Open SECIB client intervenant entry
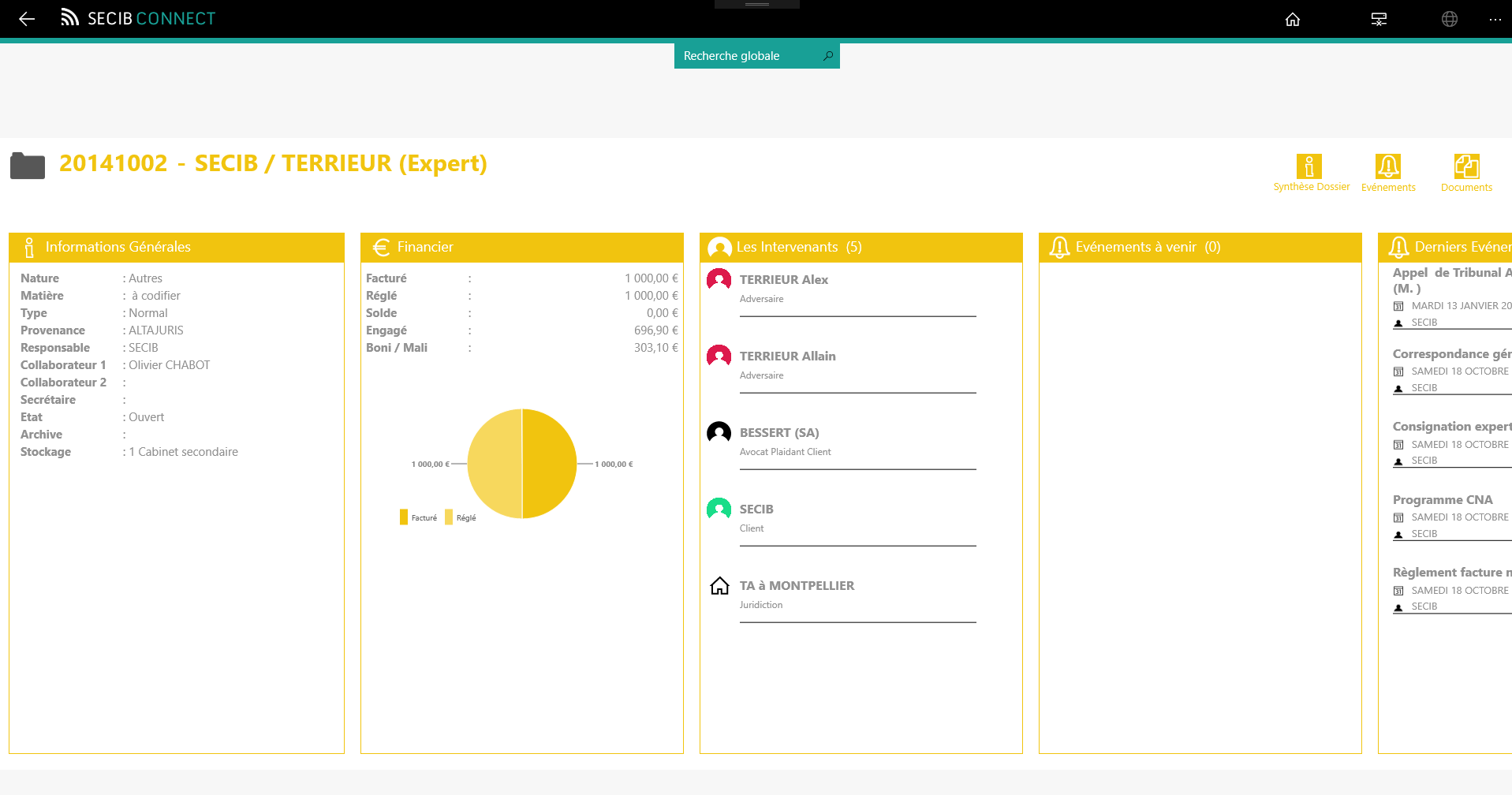The height and width of the screenshot is (795, 1512). click(841, 521)
